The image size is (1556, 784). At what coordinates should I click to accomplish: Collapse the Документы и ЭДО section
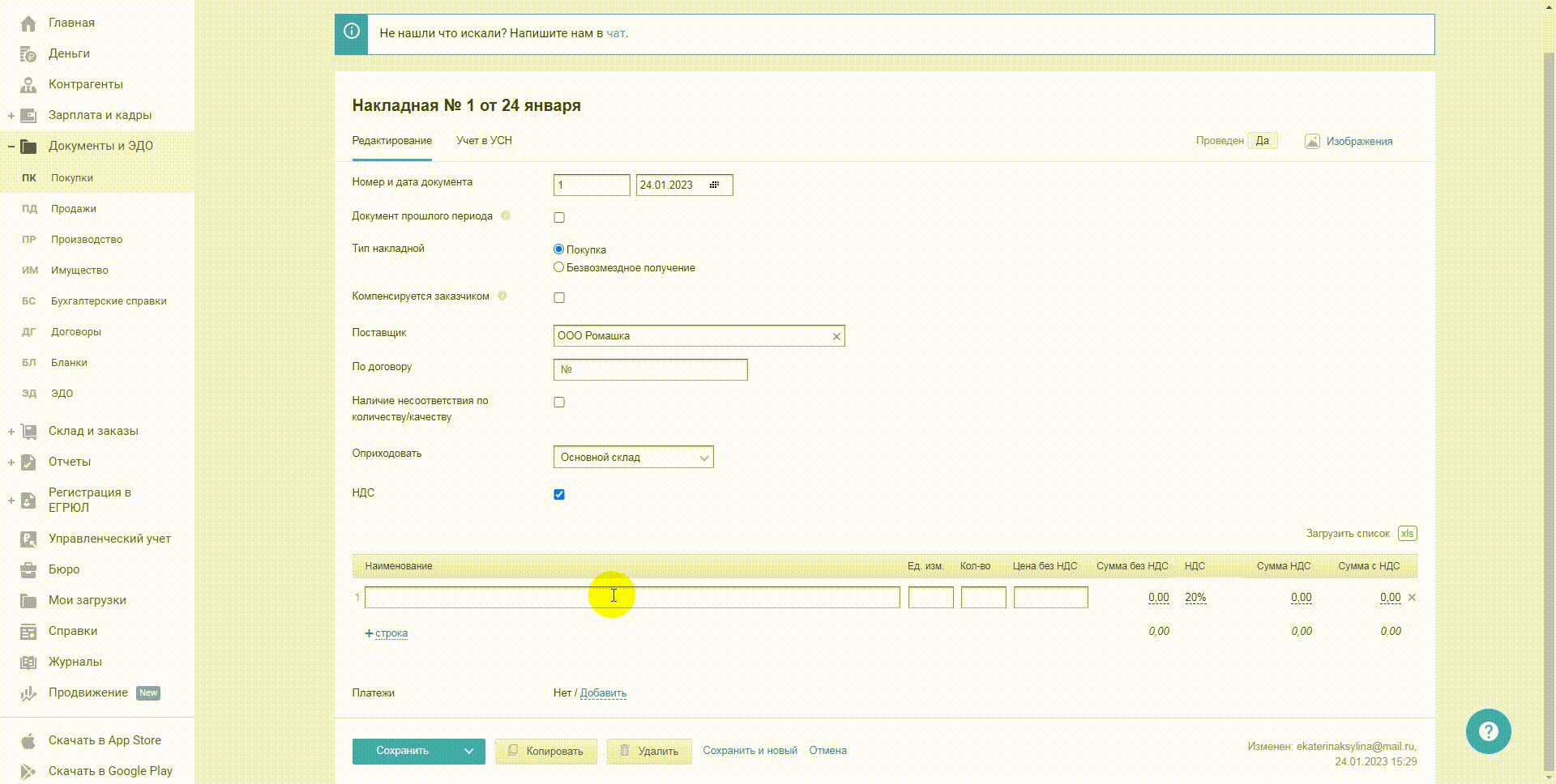11,147
